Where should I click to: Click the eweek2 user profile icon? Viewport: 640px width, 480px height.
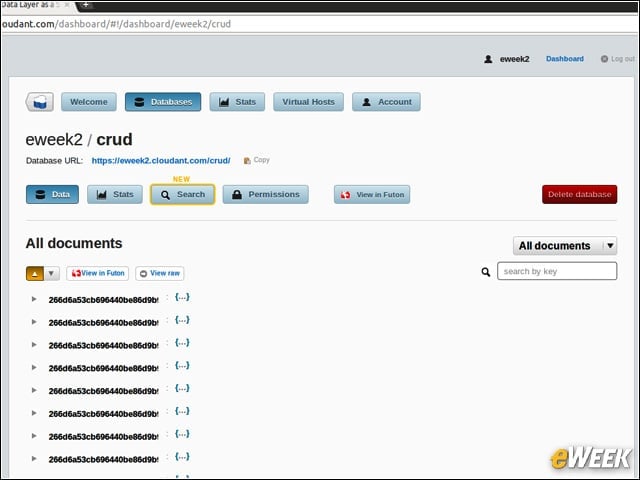pos(488,59)
